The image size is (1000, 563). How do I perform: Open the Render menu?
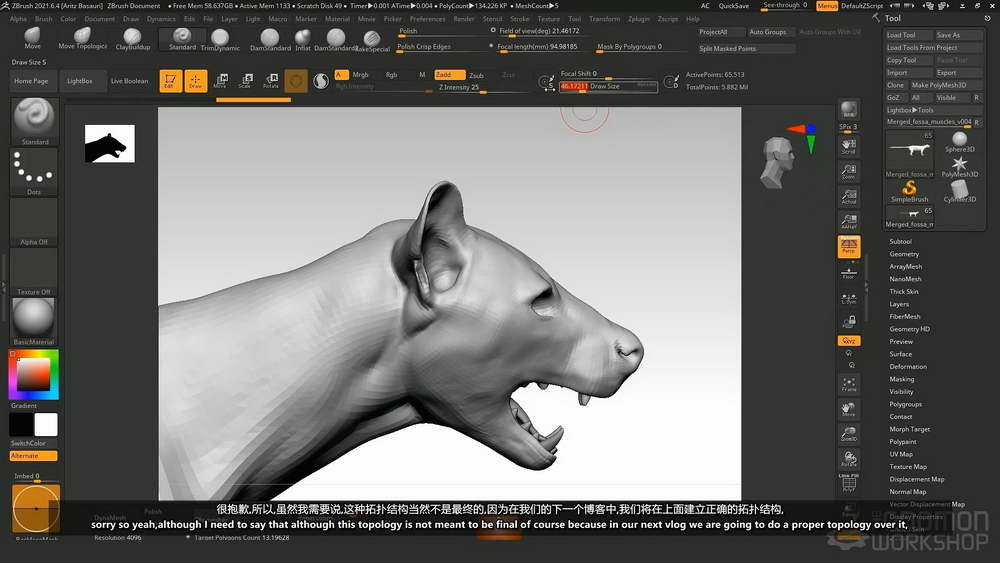pos(464,18)
